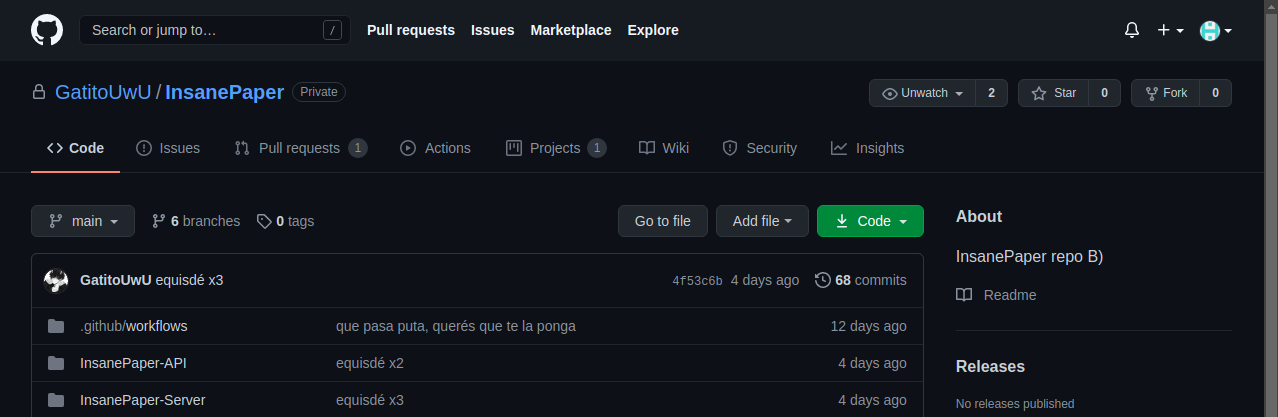Open the InsanePaper-API folder
Viewport: 1278px width, 417px height.
click(x=134, y=363)
